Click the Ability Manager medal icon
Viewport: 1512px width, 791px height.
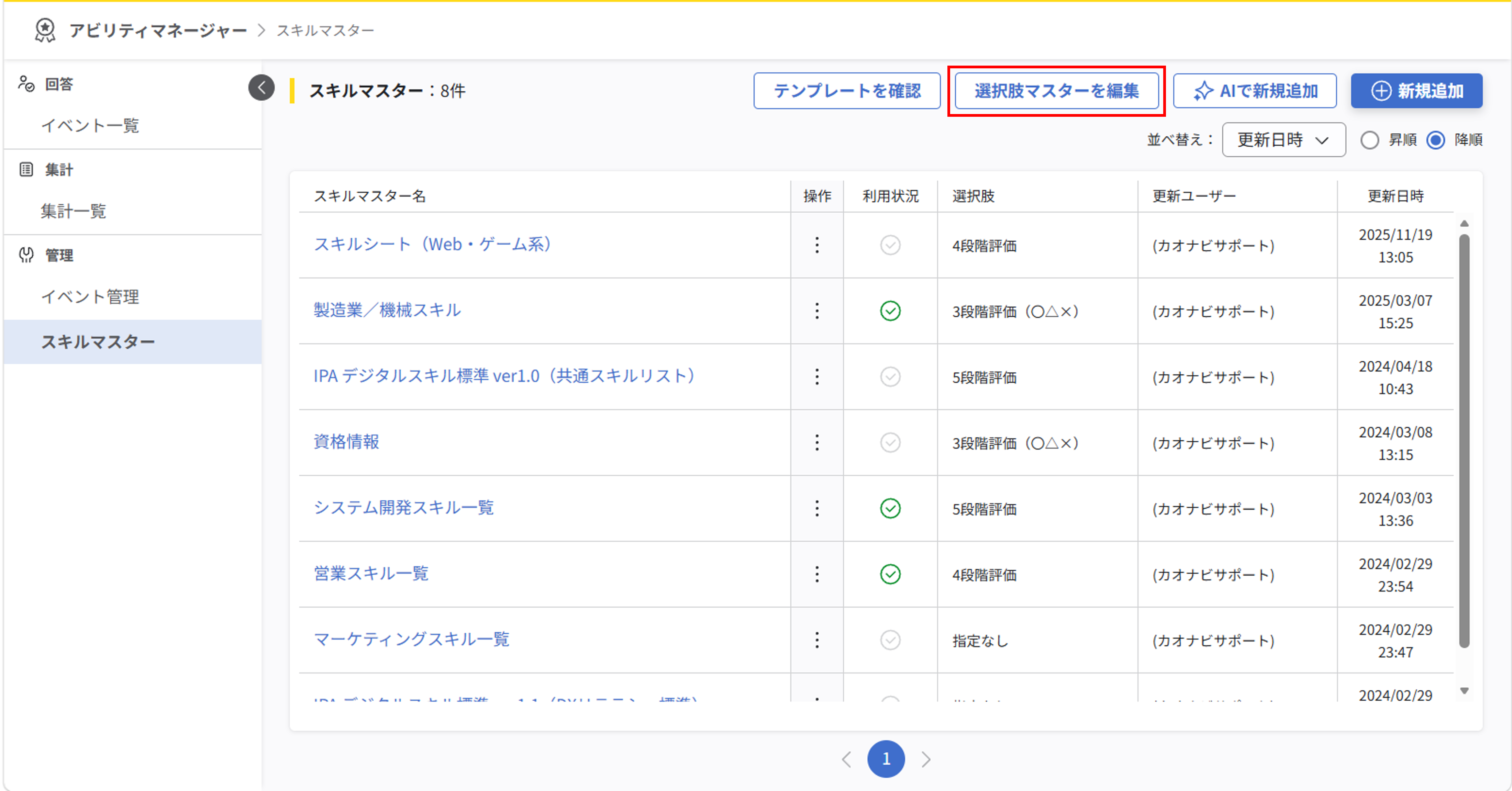[x=45, y=30]
